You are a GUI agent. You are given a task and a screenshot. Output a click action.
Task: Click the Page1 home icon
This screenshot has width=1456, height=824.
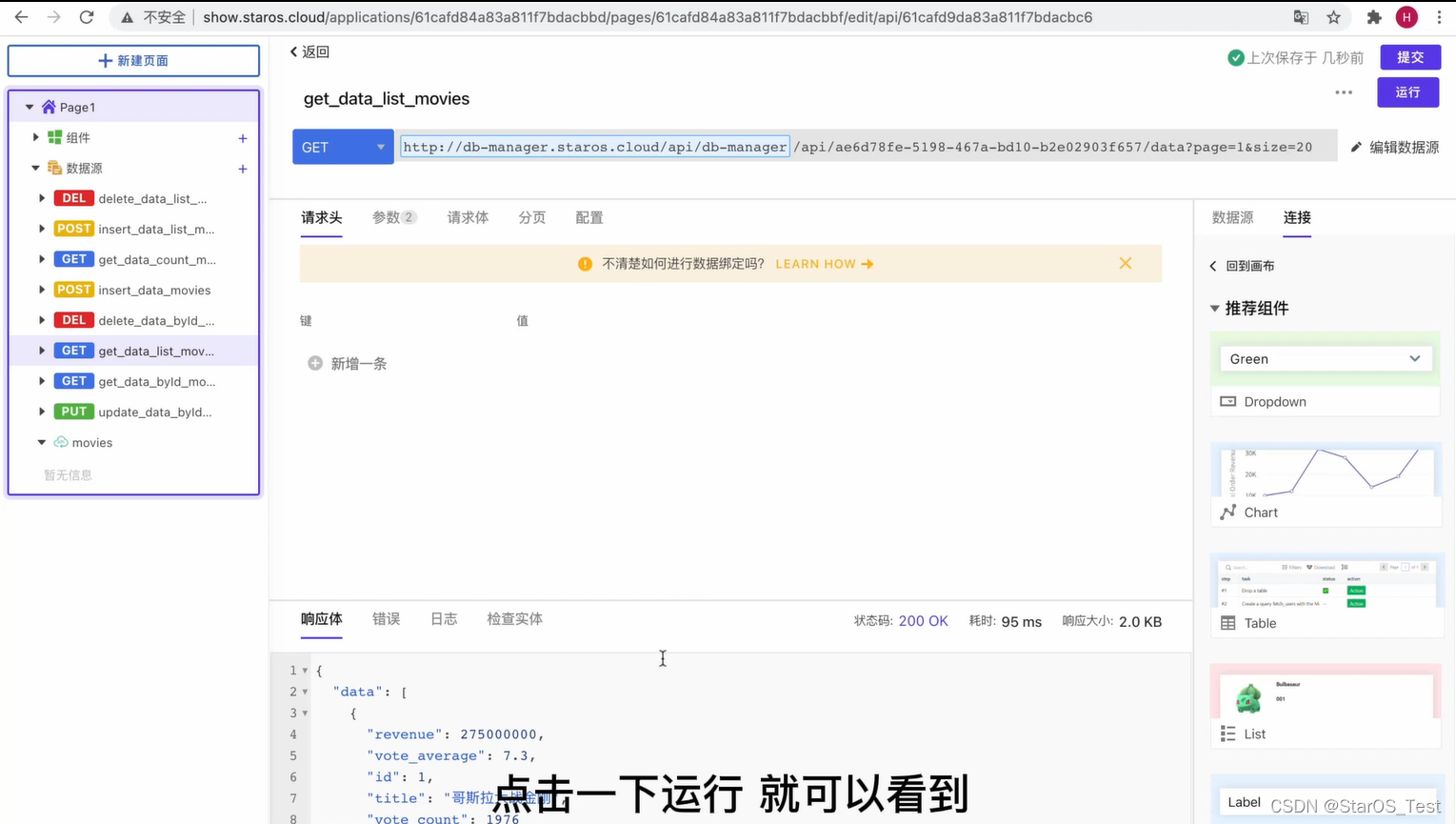(x=49, y=107)
